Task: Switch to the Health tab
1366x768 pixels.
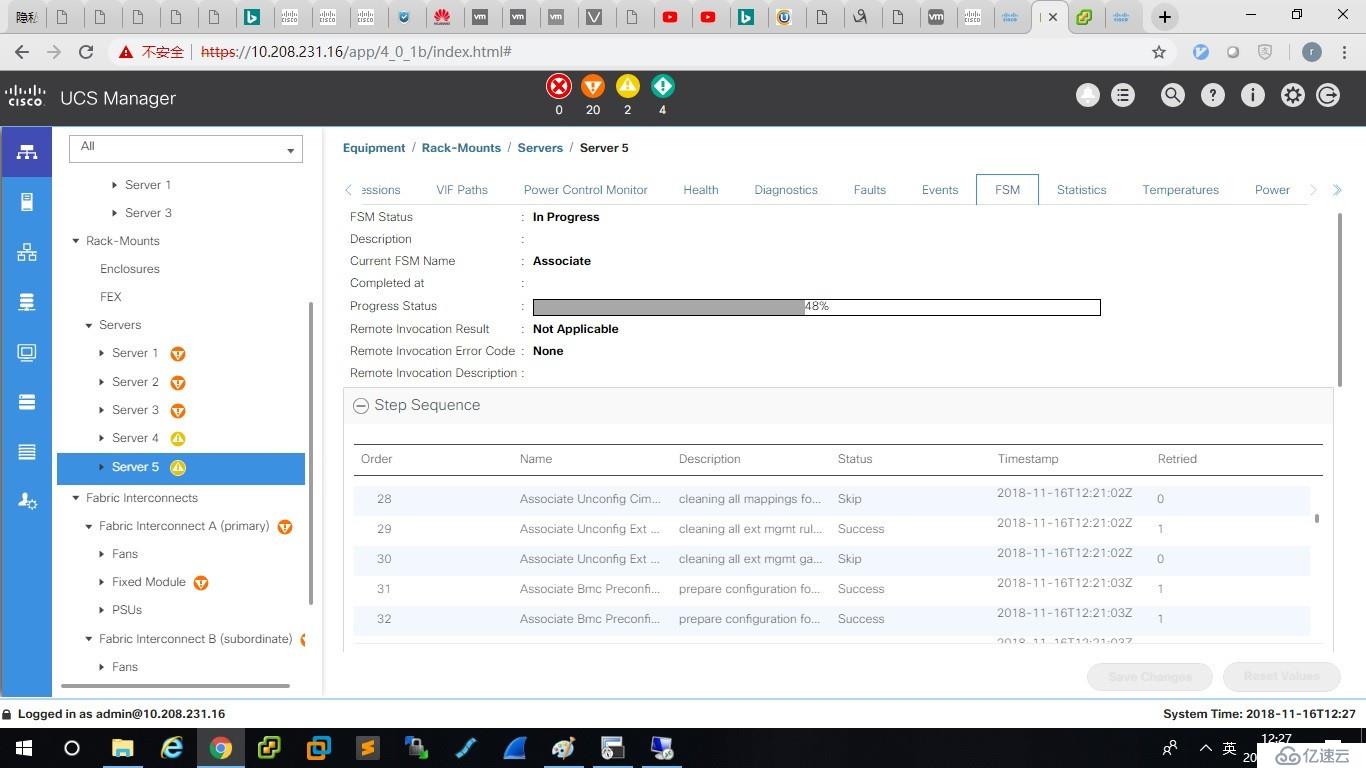Action: pos(701,190)
